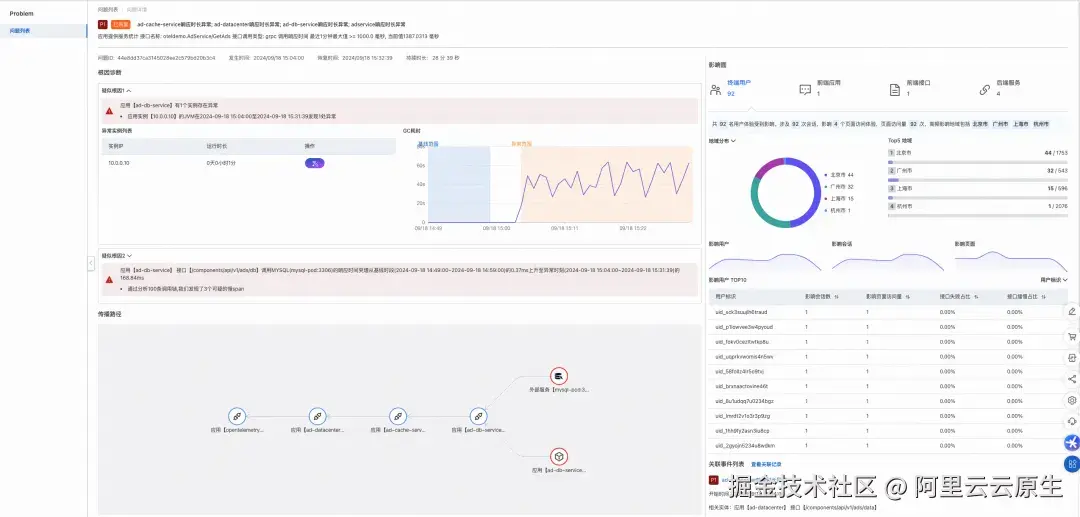Click the orange status tag beside P1
Image resolution: width=1080 pixels, height=517 pixels.
pos(121,24)
